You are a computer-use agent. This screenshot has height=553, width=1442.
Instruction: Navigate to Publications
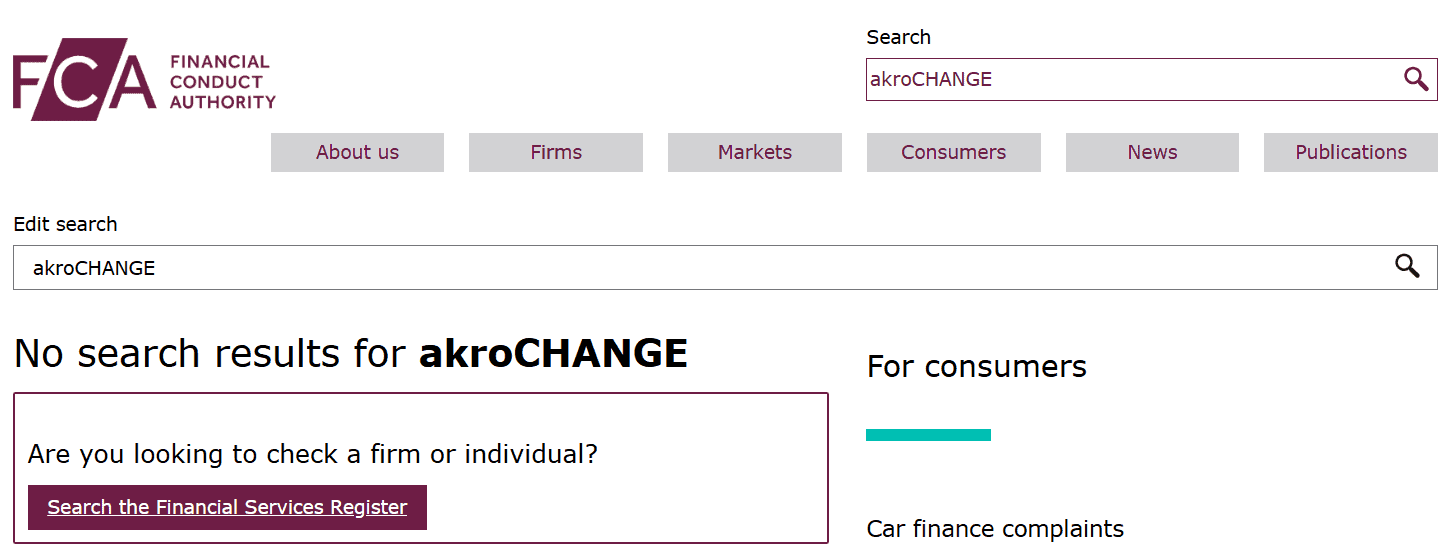point(1350,152)
